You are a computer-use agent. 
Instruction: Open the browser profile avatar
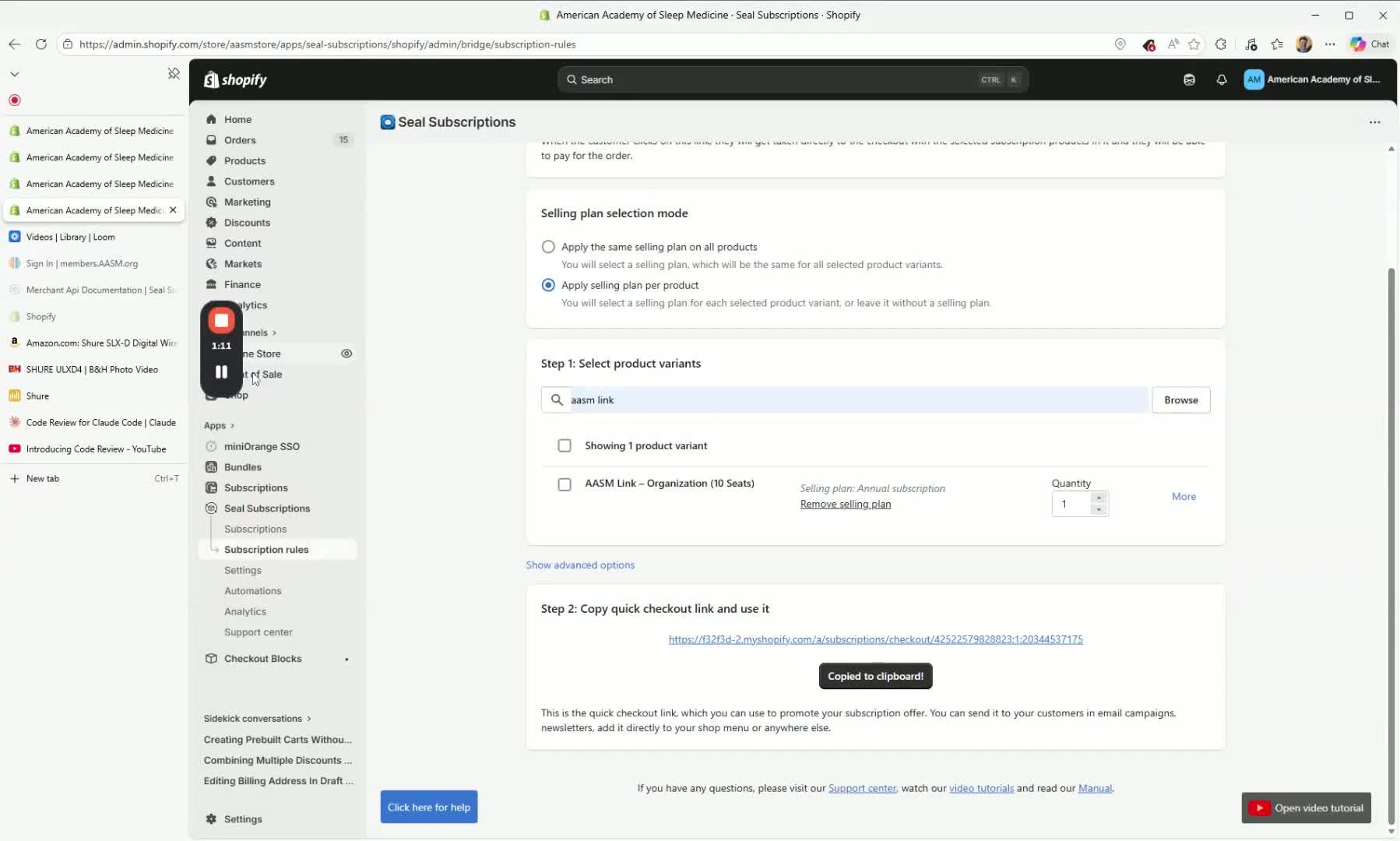pos(1304,44)
